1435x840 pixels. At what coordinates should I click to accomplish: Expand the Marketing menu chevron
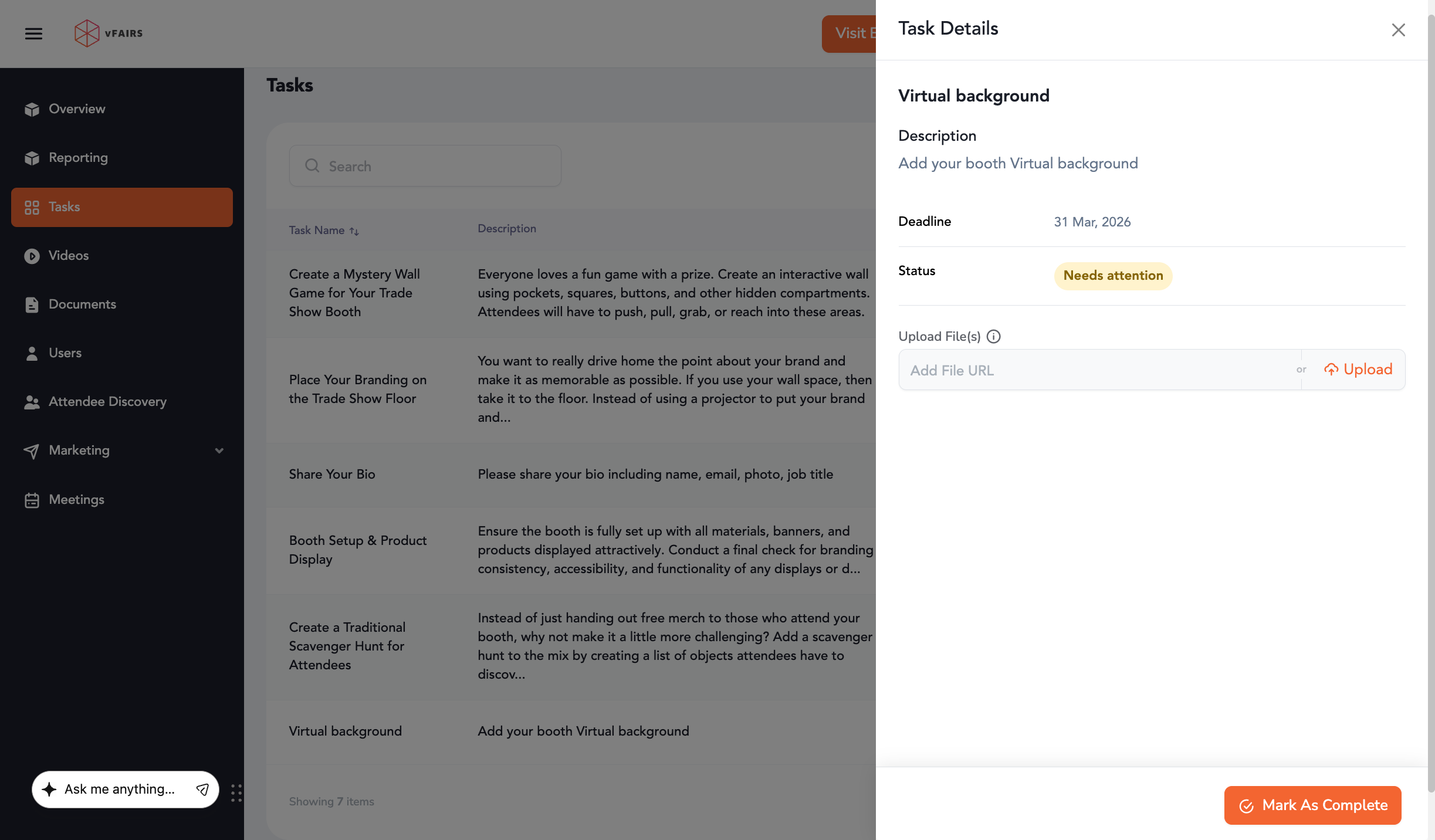click(219, 451)
